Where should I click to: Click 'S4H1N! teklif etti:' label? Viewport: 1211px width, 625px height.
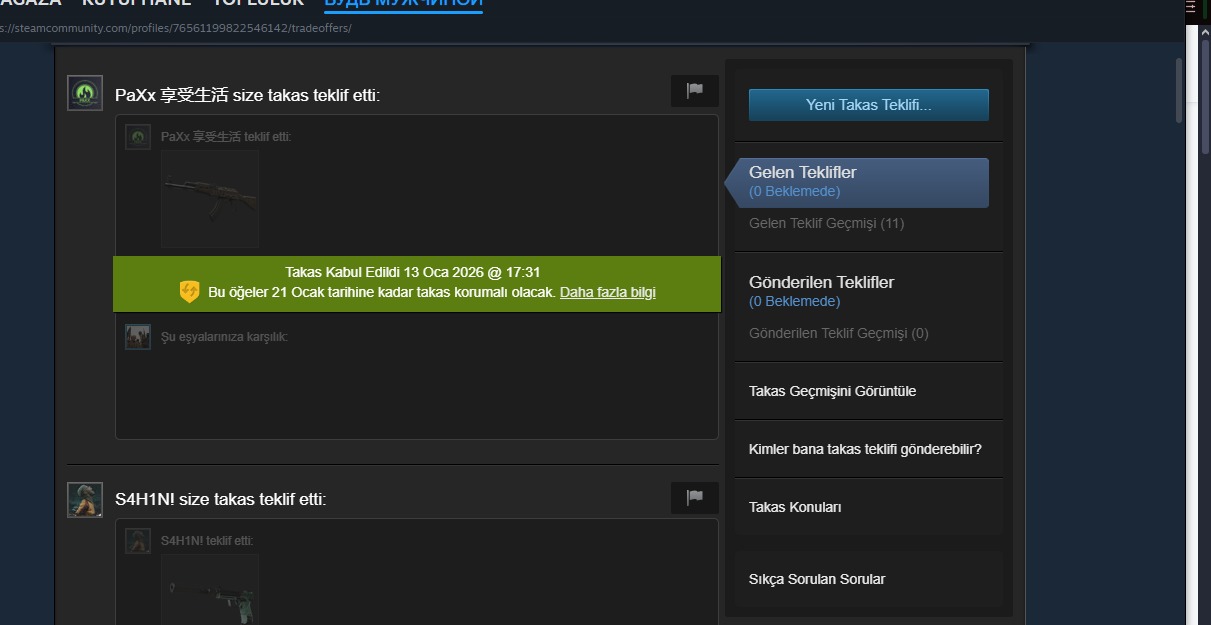(207, 541)
